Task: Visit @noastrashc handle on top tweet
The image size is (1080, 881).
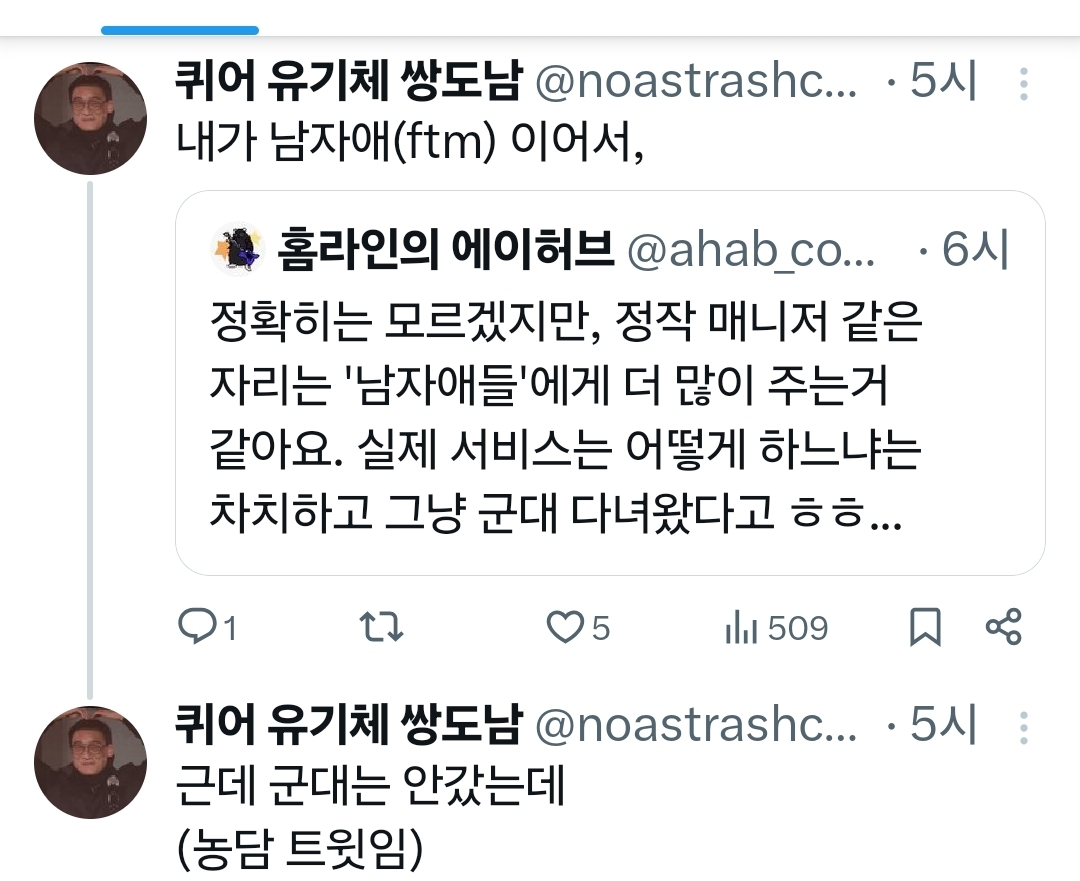Action: [696, 82]
